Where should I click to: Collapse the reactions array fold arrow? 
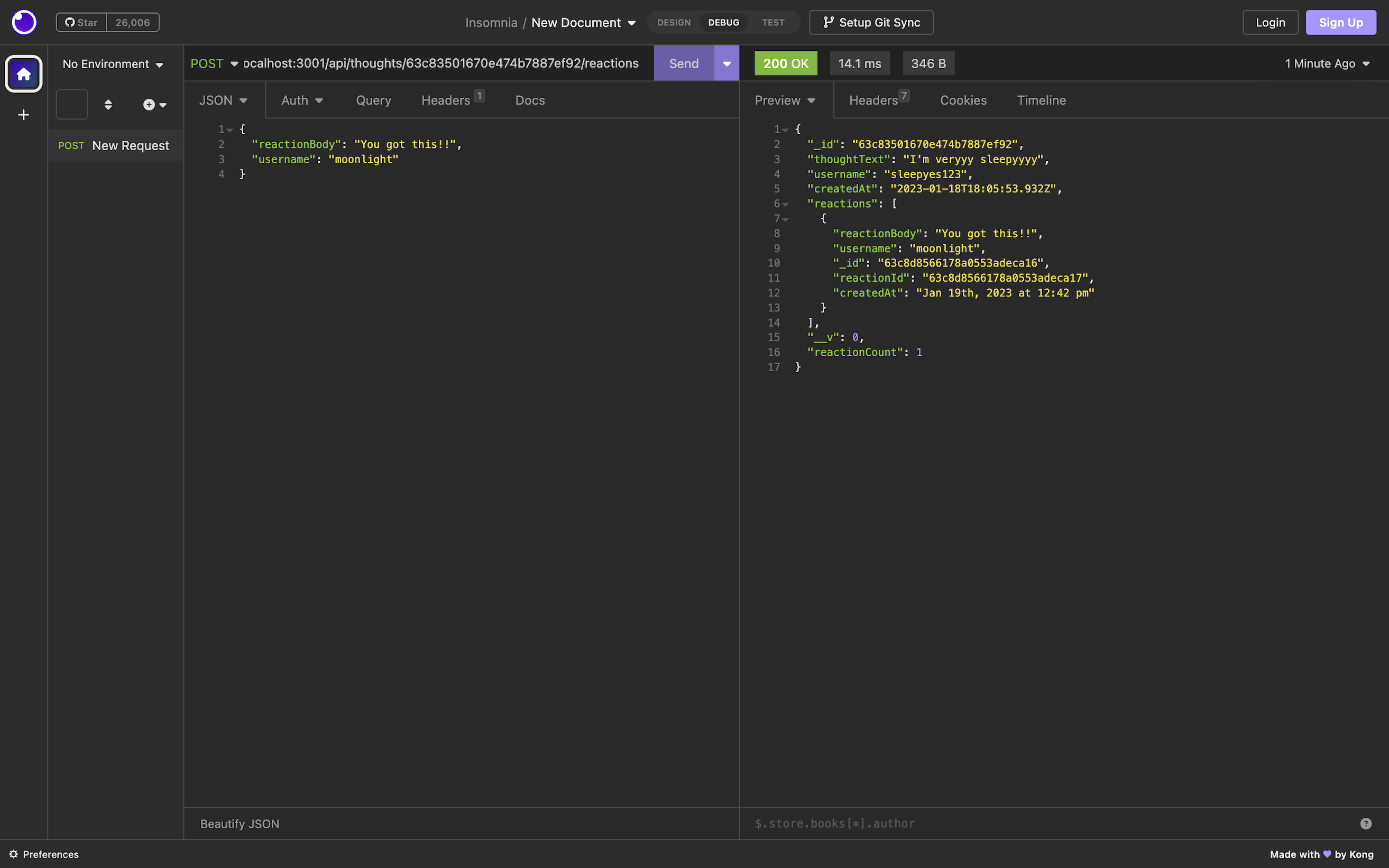[786, 204]
